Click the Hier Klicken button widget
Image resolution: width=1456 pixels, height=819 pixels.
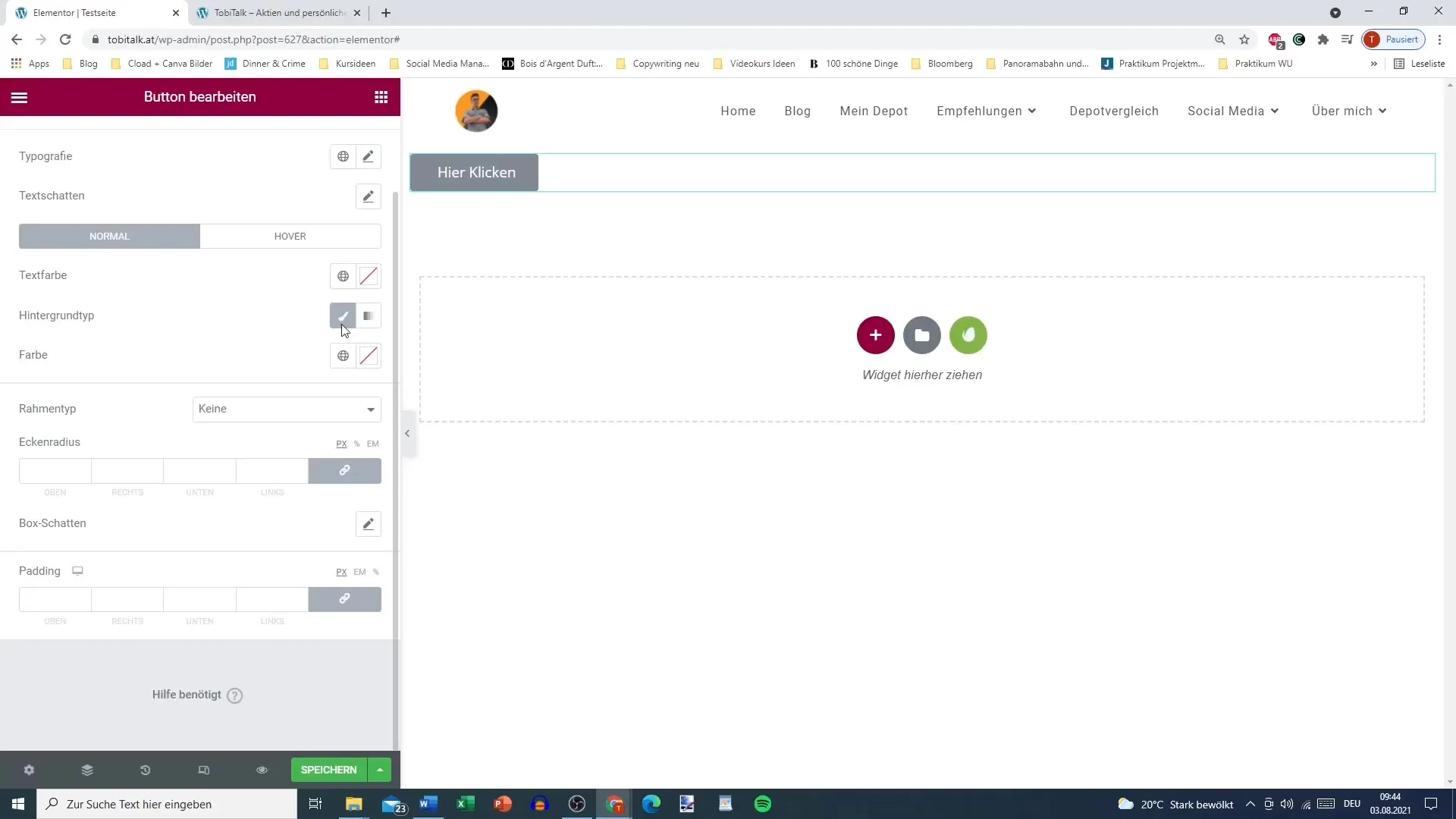tap(475, 173)
